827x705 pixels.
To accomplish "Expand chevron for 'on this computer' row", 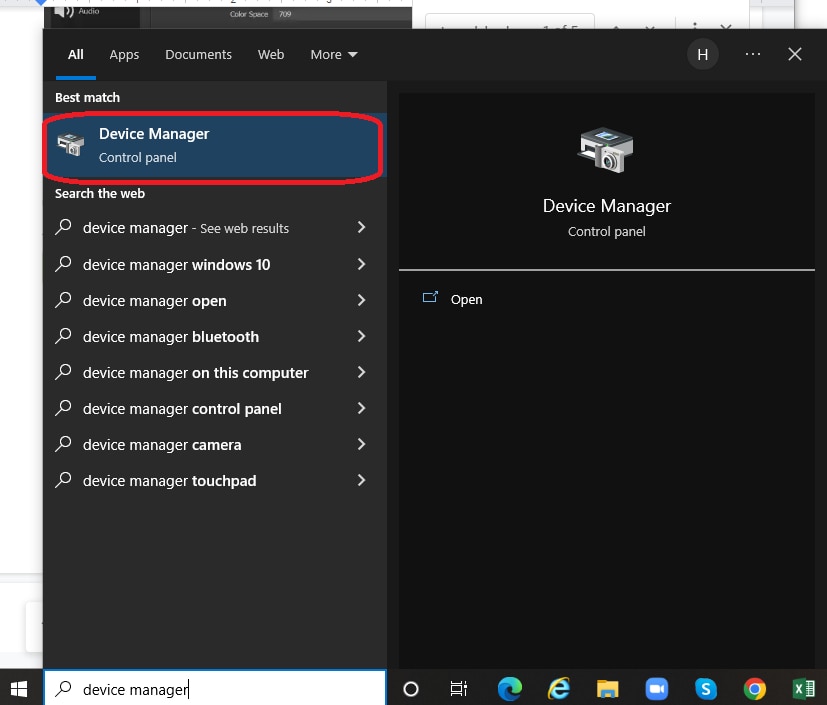I will tap(361, 372).
